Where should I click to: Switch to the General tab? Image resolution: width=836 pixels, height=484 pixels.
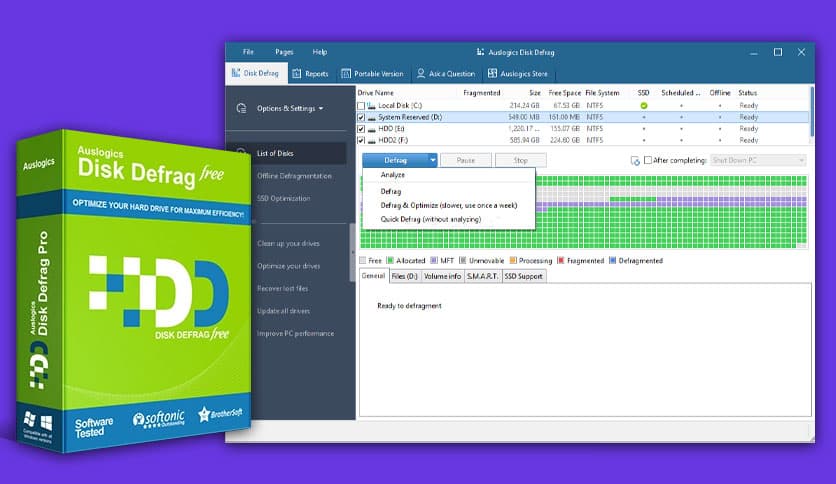[373, 276]
